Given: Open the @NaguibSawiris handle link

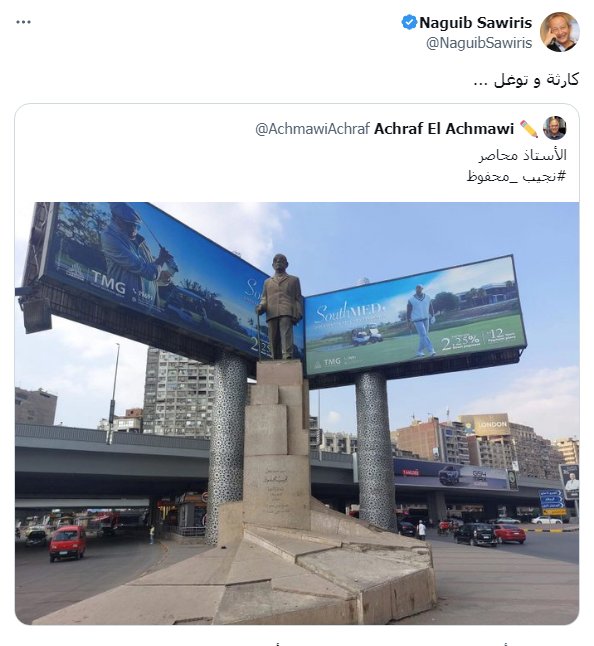Looking at the screenshot, I should click(x=479, y=43).
